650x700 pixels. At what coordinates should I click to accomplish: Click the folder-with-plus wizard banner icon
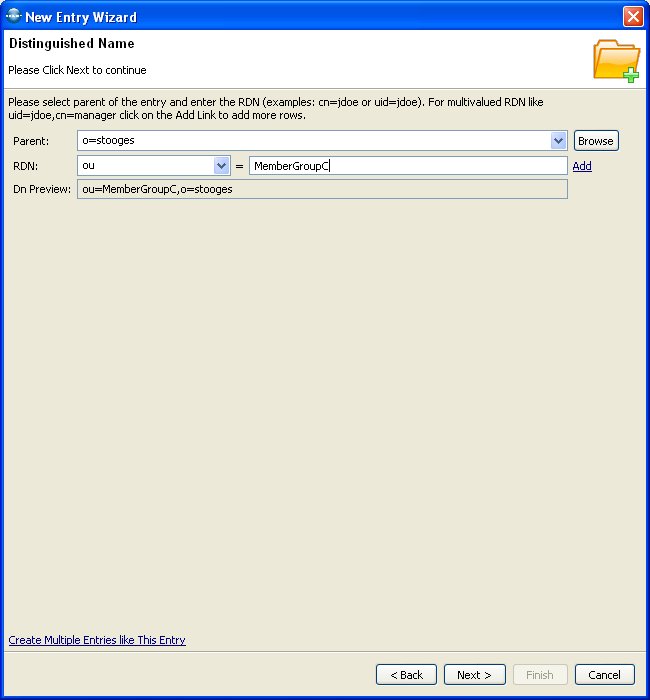[616, 61]
